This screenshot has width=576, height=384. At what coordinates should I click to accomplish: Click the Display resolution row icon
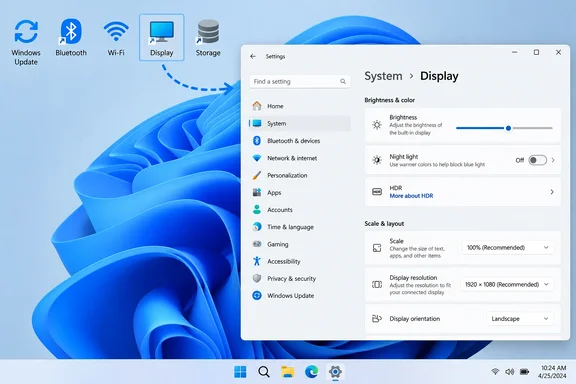point(377,284)
